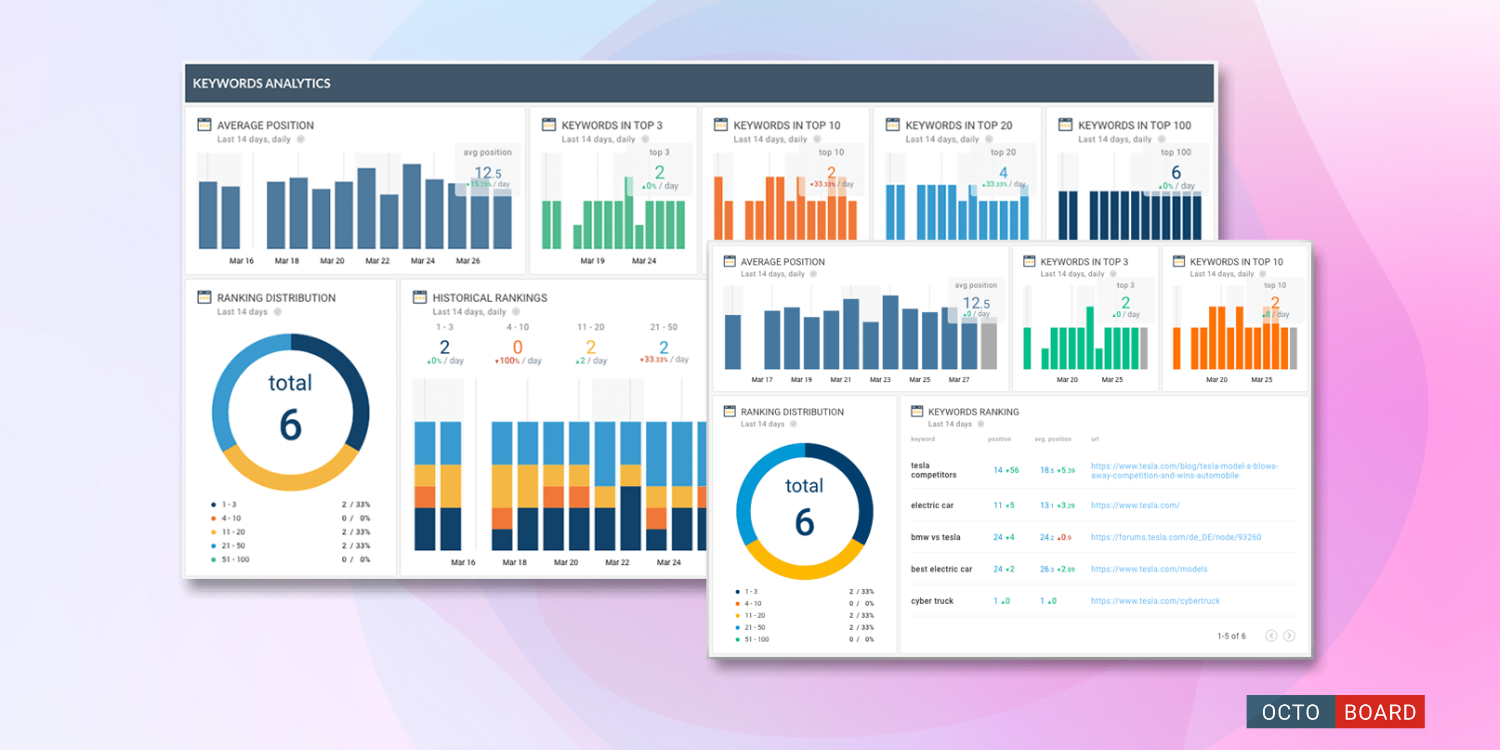Click the Keywords in Top 20 widget icon

point(892,125)
